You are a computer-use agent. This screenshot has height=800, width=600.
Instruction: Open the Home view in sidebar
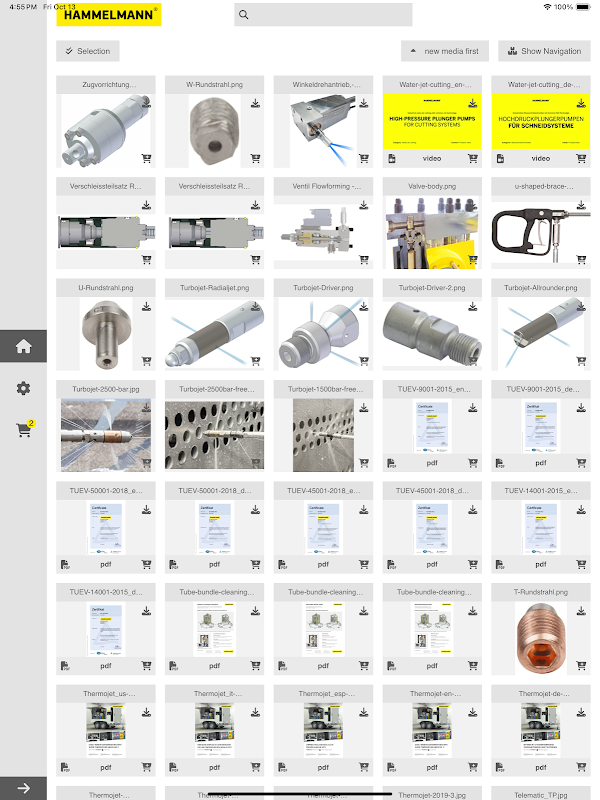(23, 346)
